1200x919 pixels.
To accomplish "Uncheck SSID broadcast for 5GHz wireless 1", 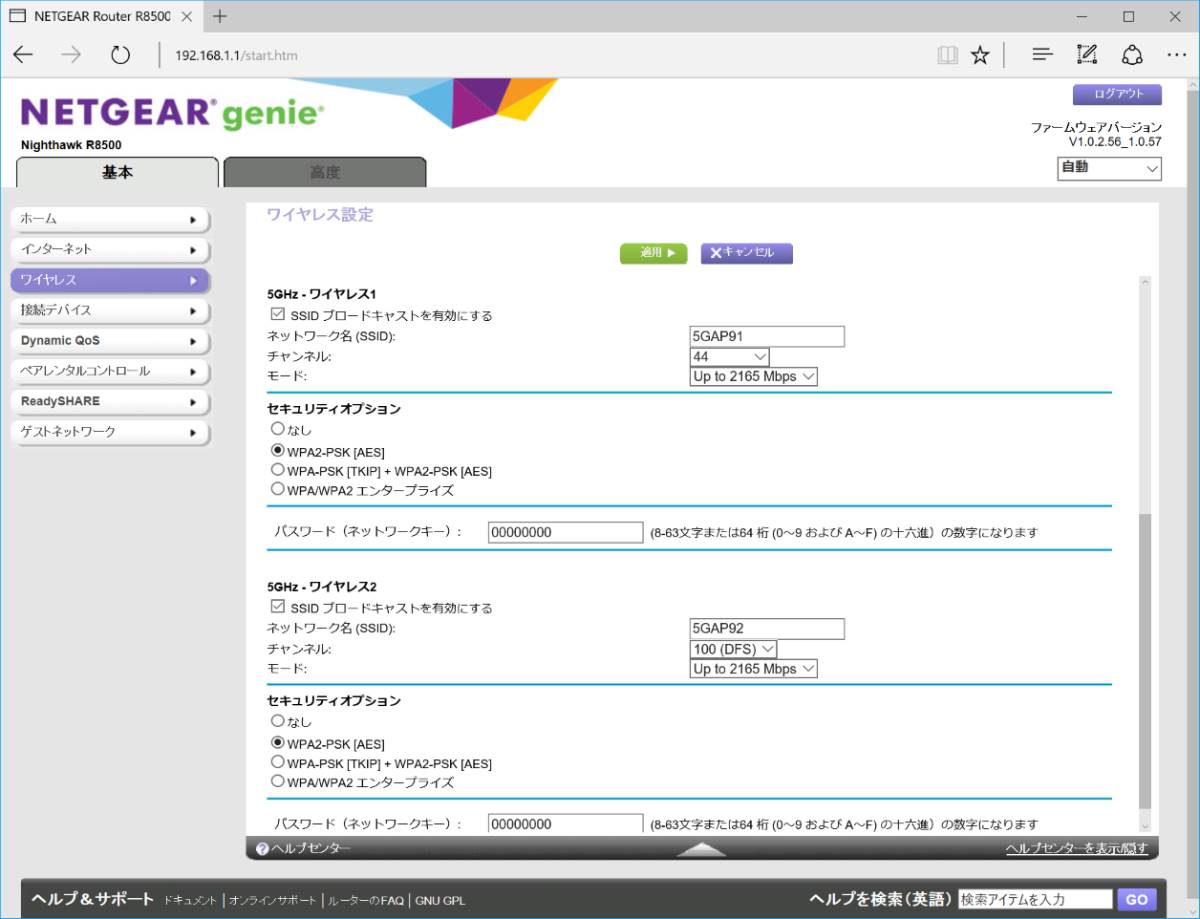I will point(277,315).
